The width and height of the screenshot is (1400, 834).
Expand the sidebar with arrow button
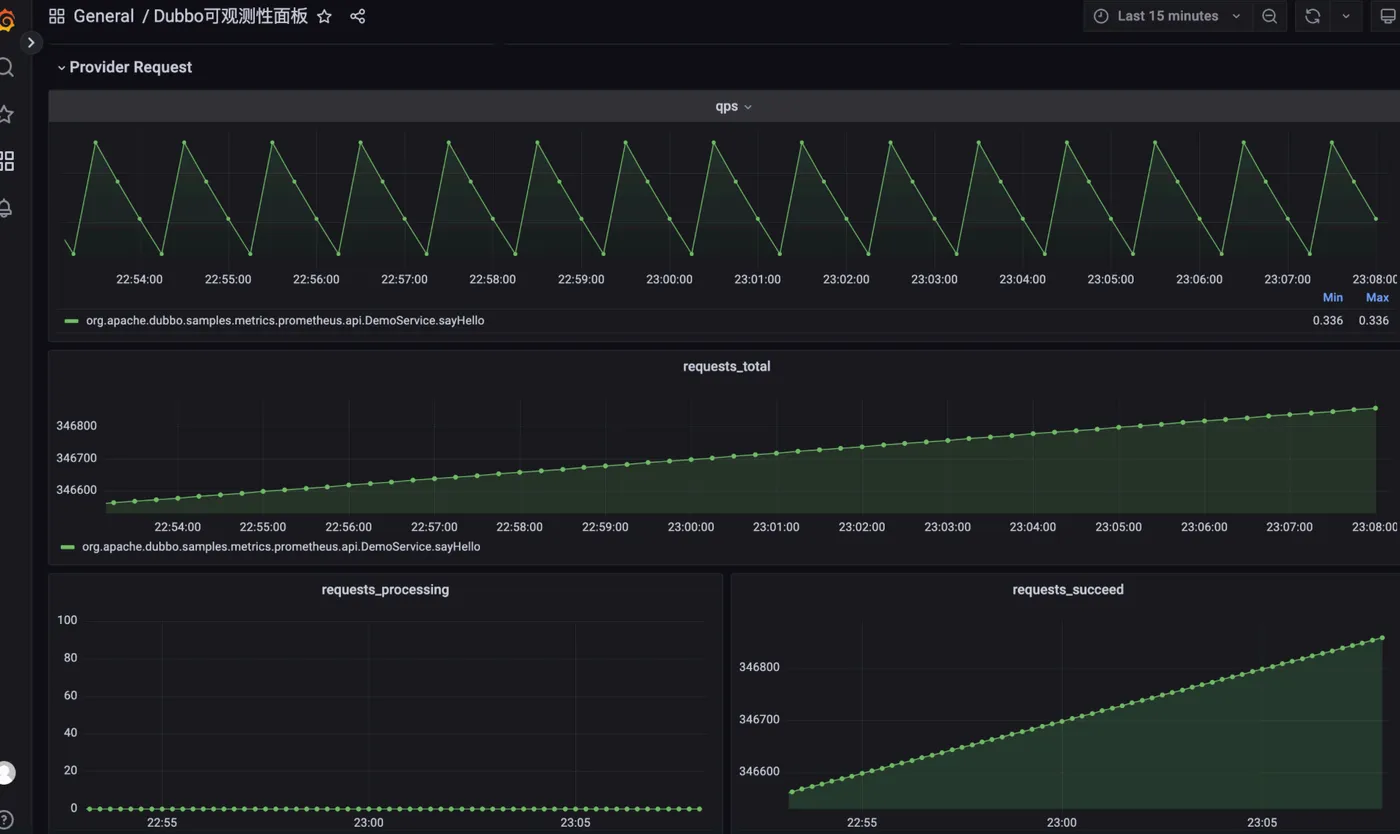[x=31, y=43]
